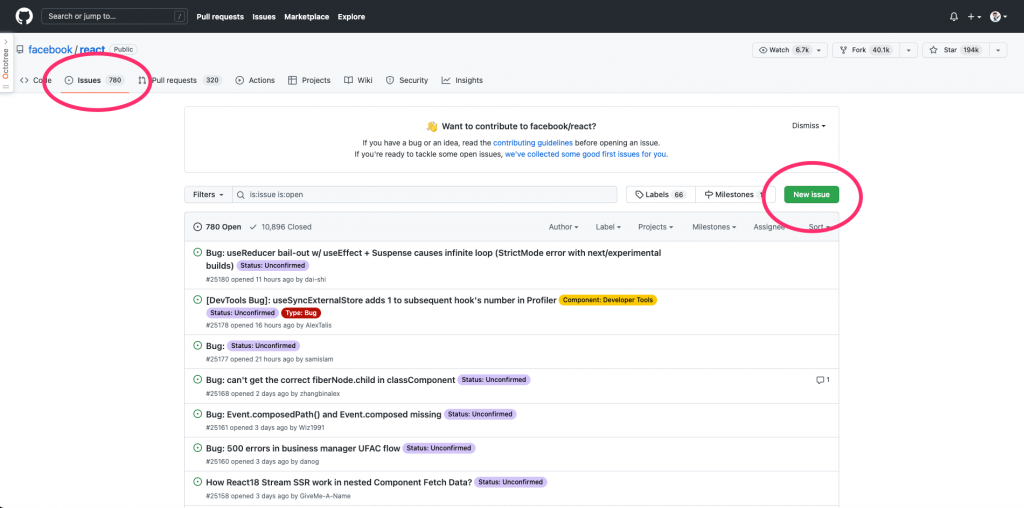Open the React18 Stream SSR issue
The image size is (1024, 508).
339,483
